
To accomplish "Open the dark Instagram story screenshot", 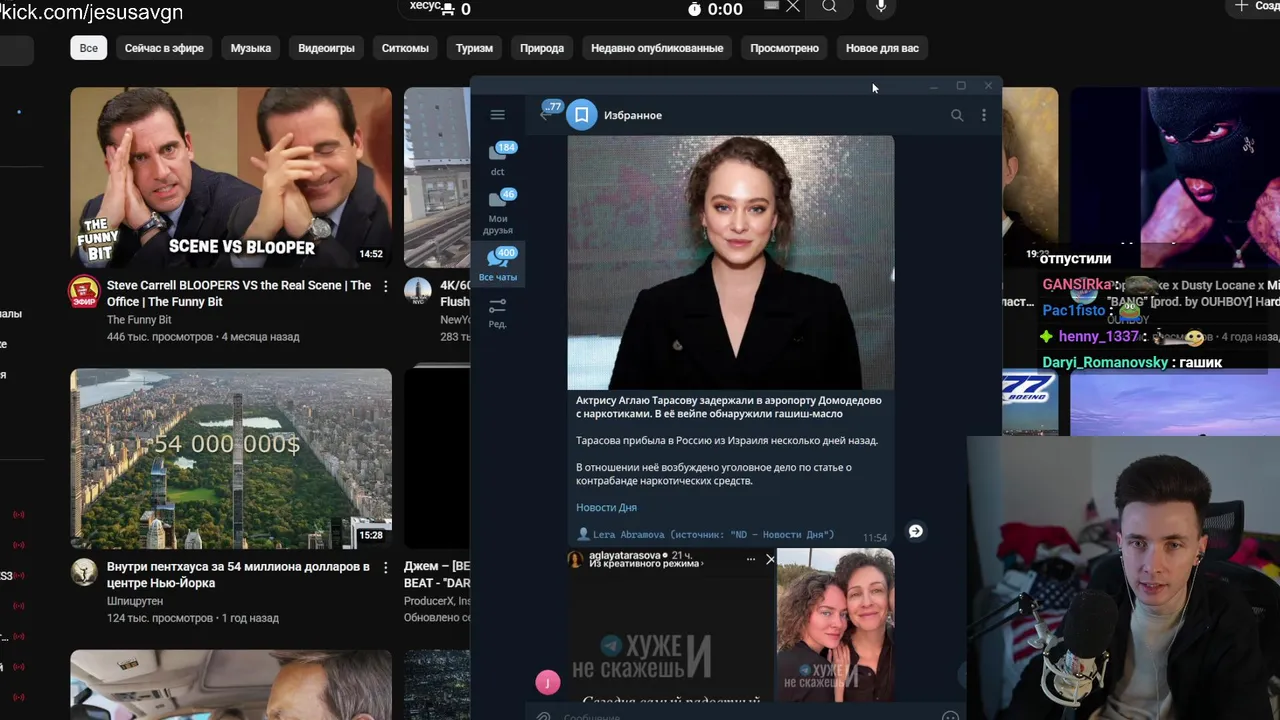I will (x=671, y=625).
